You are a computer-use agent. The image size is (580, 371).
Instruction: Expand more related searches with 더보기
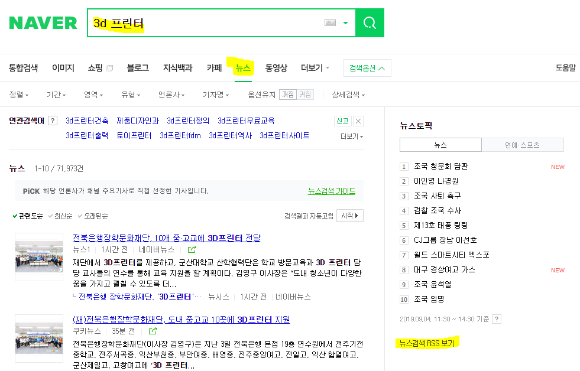(351, 136)
